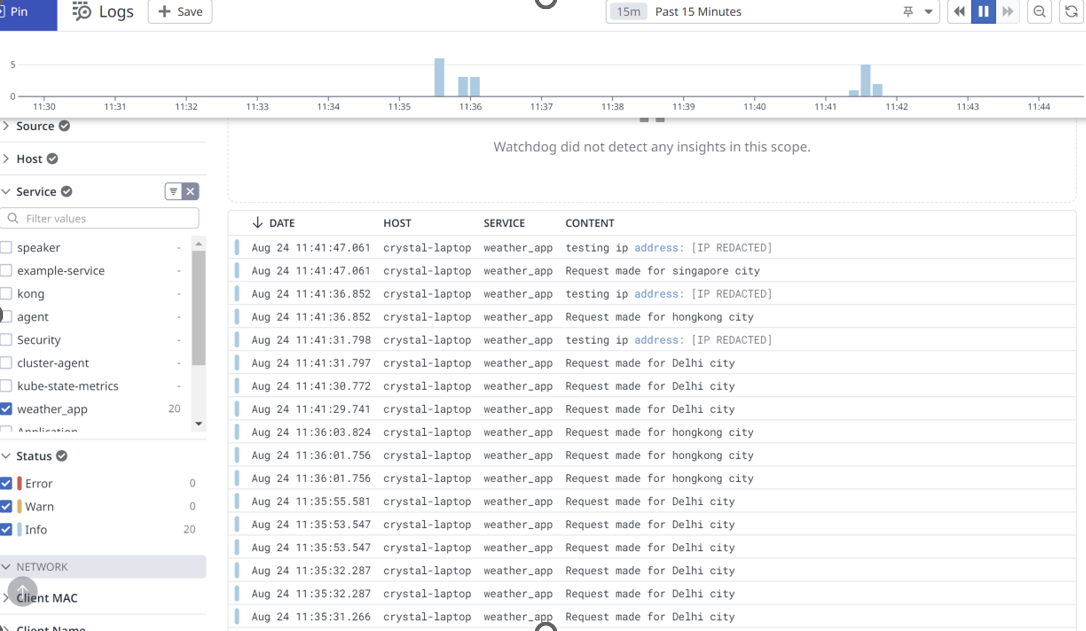This screenshot has height=631, width=1086.
Task: Click the Save button
Action: point(180,12)
